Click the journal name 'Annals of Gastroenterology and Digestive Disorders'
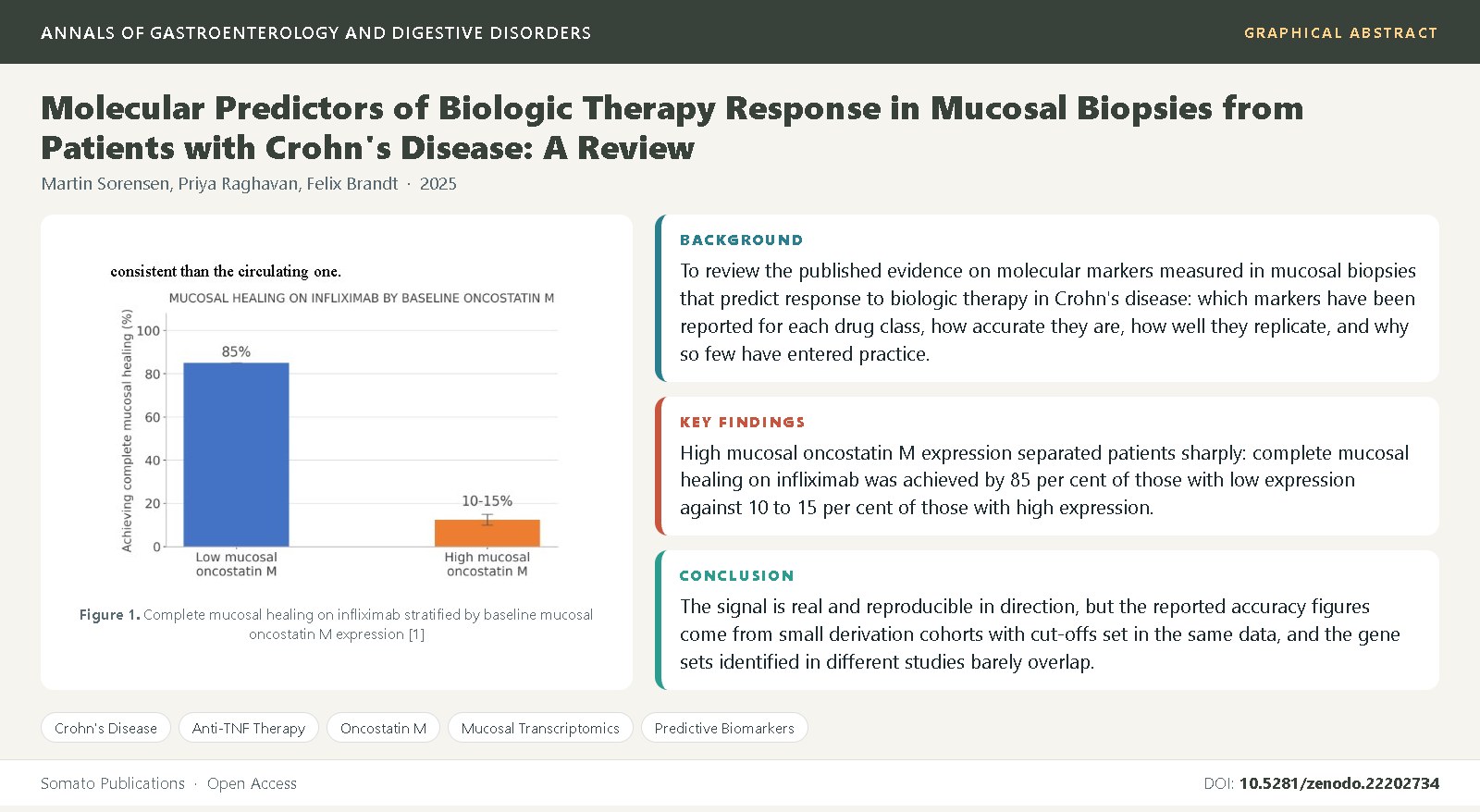The width and height of the screenshot is (1480, 812). click(316, 33)
